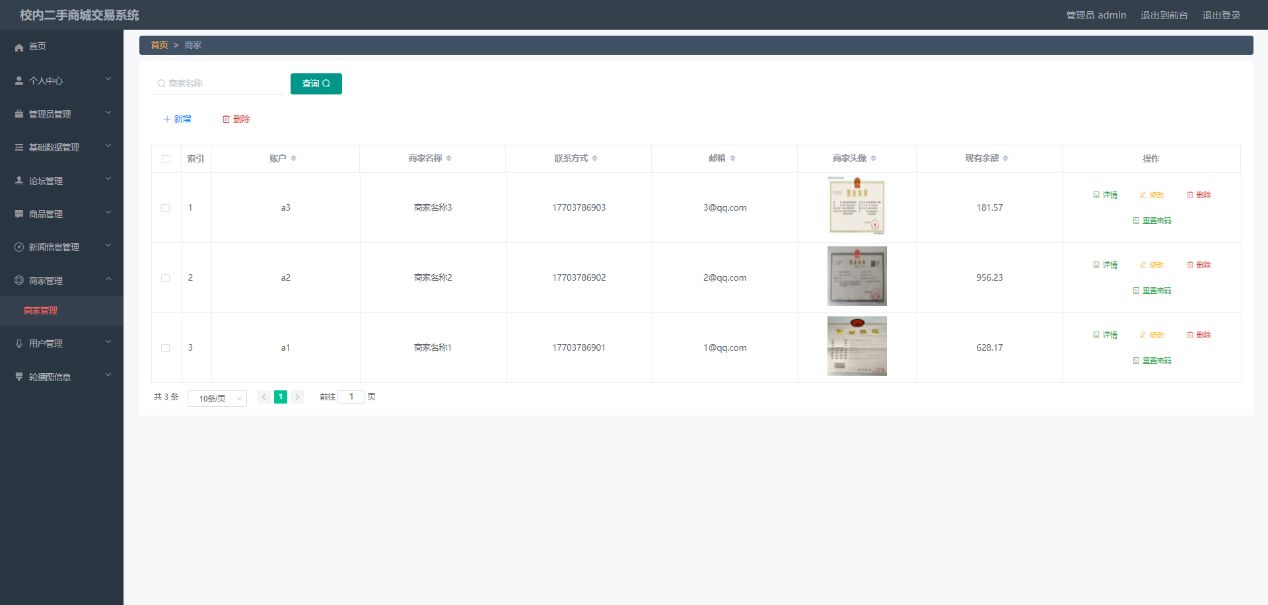Screen dimensions: 1268x605
Task: Sort table by 现有余额 column arrows
Action: tap(1006, 159)
